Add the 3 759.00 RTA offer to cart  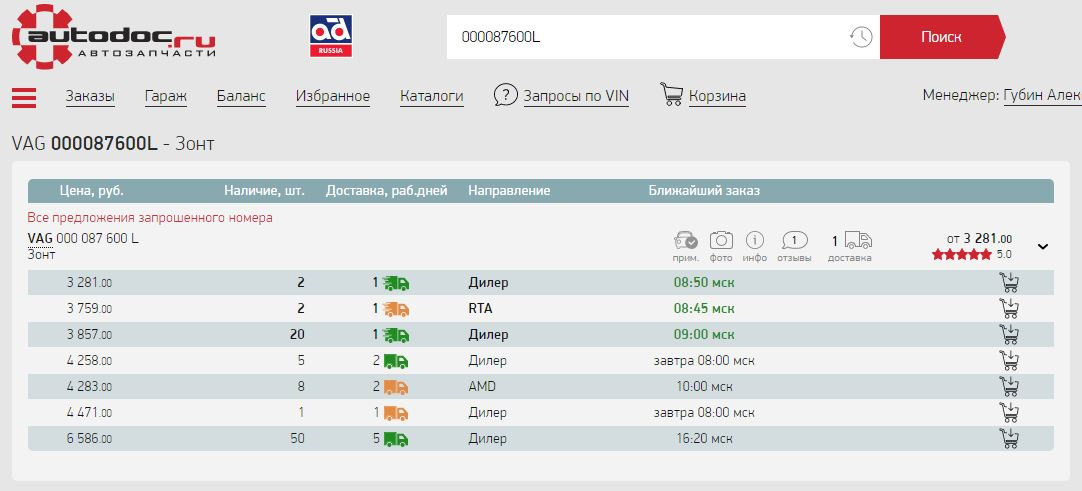coord(1009,309)
